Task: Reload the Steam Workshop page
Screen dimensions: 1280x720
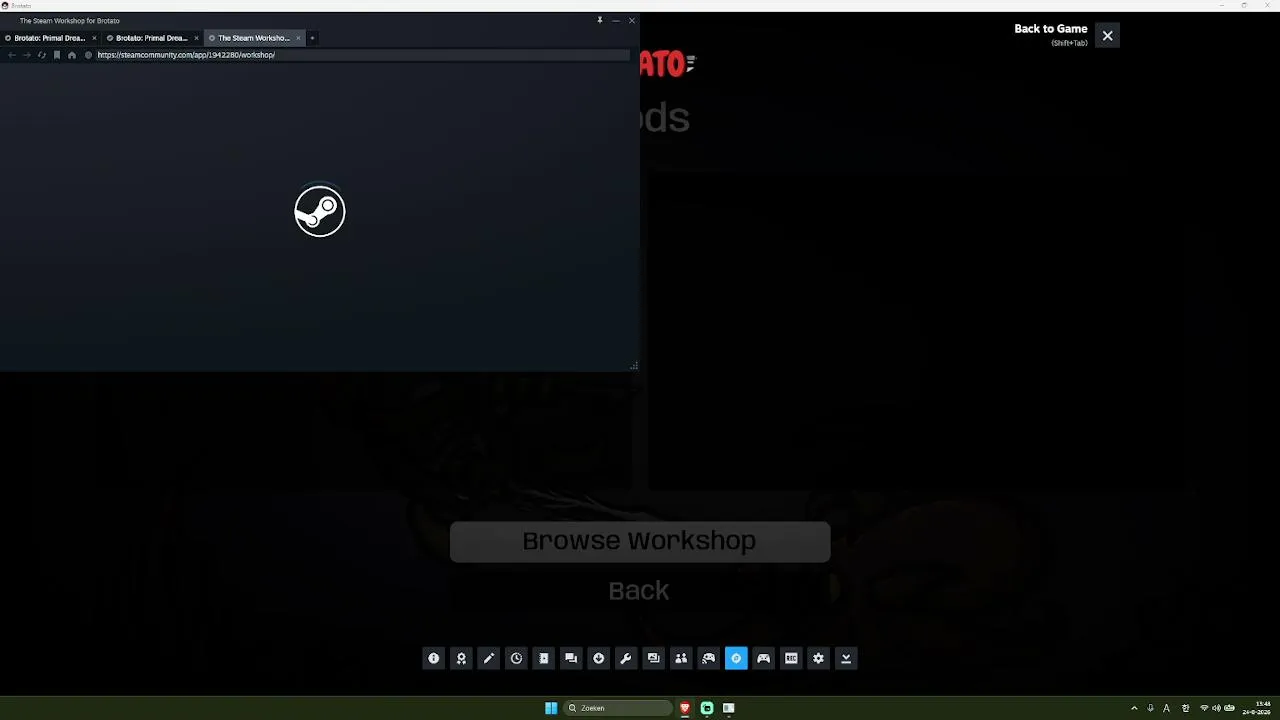Action: (x=41, y=55)
